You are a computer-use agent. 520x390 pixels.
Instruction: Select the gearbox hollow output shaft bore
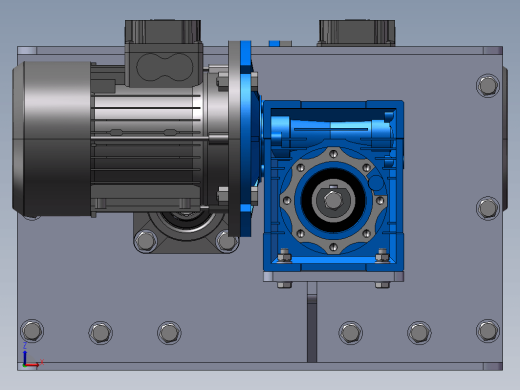coord(333,200)
